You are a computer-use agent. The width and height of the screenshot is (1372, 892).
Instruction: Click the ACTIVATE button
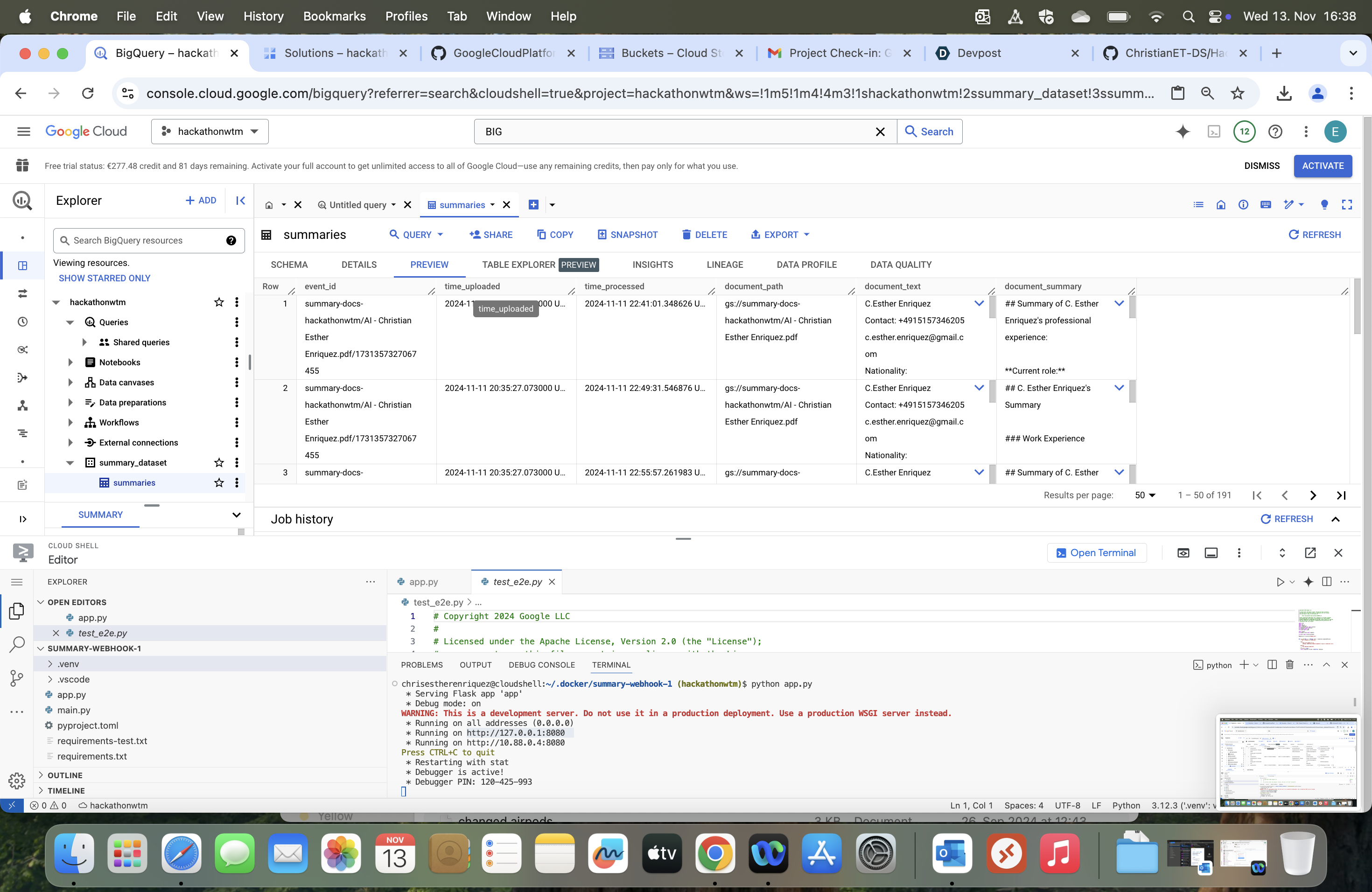(x=1323, y=166)
